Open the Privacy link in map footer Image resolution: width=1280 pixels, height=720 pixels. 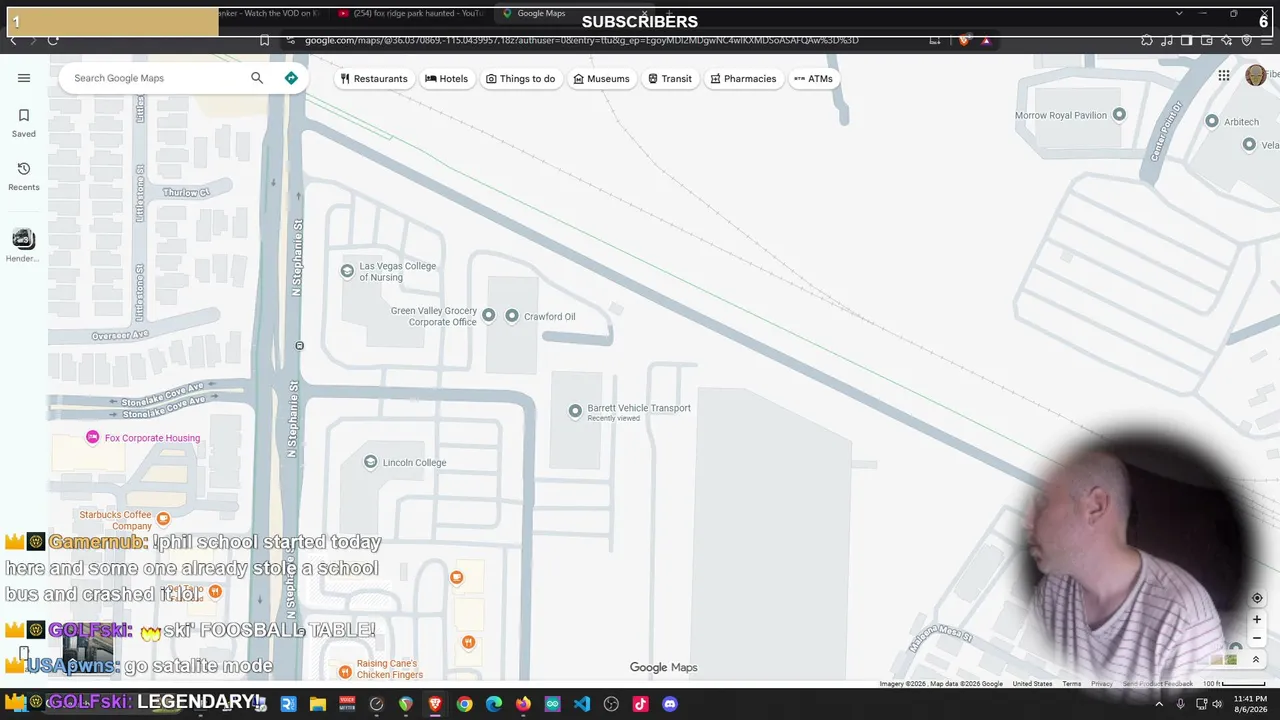(x=1102, y=684)
